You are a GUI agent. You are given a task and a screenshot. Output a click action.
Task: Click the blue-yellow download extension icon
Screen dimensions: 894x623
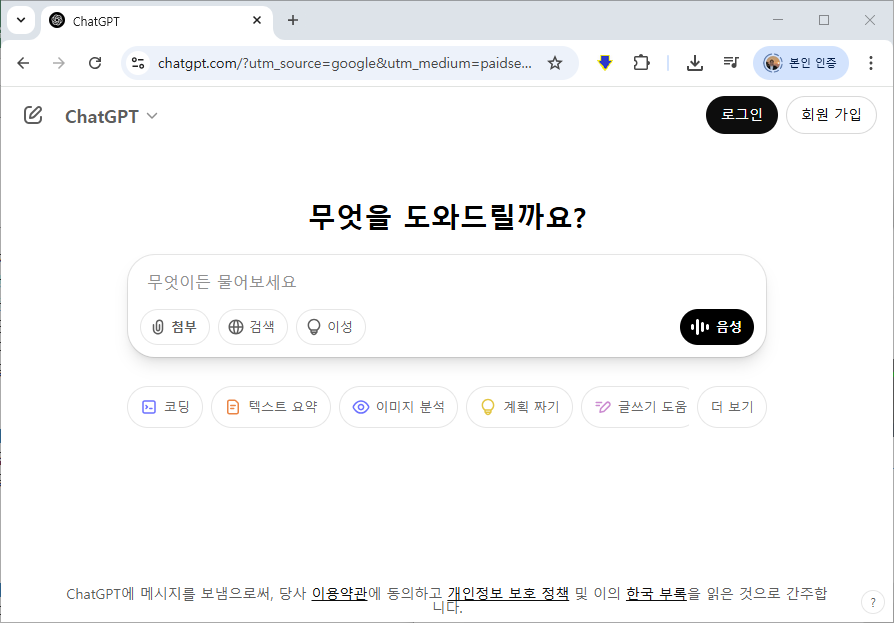pos(605,62)
